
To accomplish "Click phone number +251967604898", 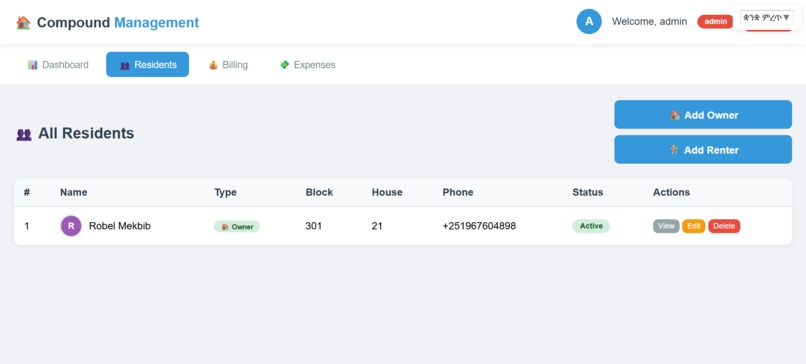I will click(479, 226).
